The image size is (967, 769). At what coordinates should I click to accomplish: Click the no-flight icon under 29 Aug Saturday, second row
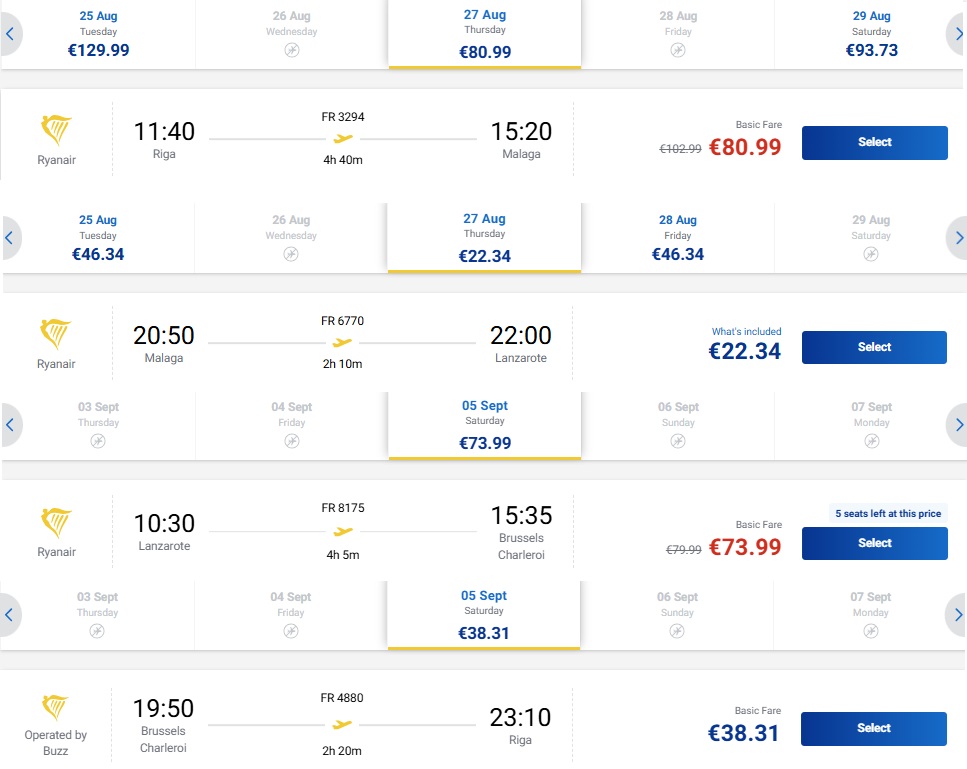[871, 254]
